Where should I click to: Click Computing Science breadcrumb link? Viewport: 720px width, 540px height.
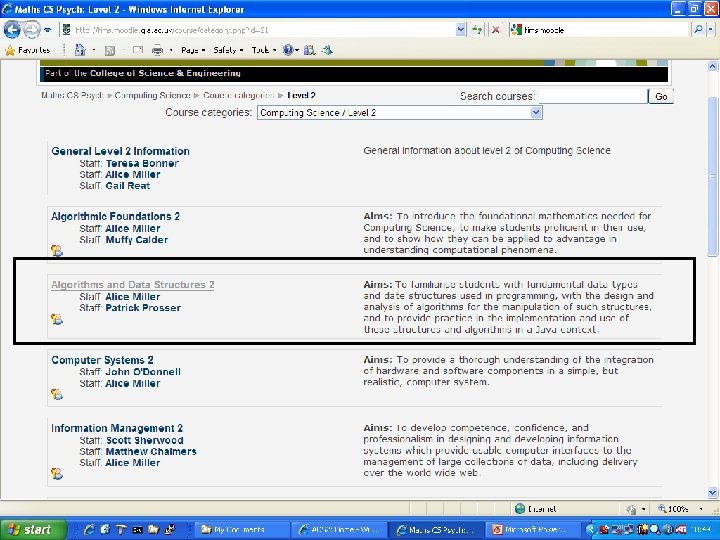[x=152, y=96]
